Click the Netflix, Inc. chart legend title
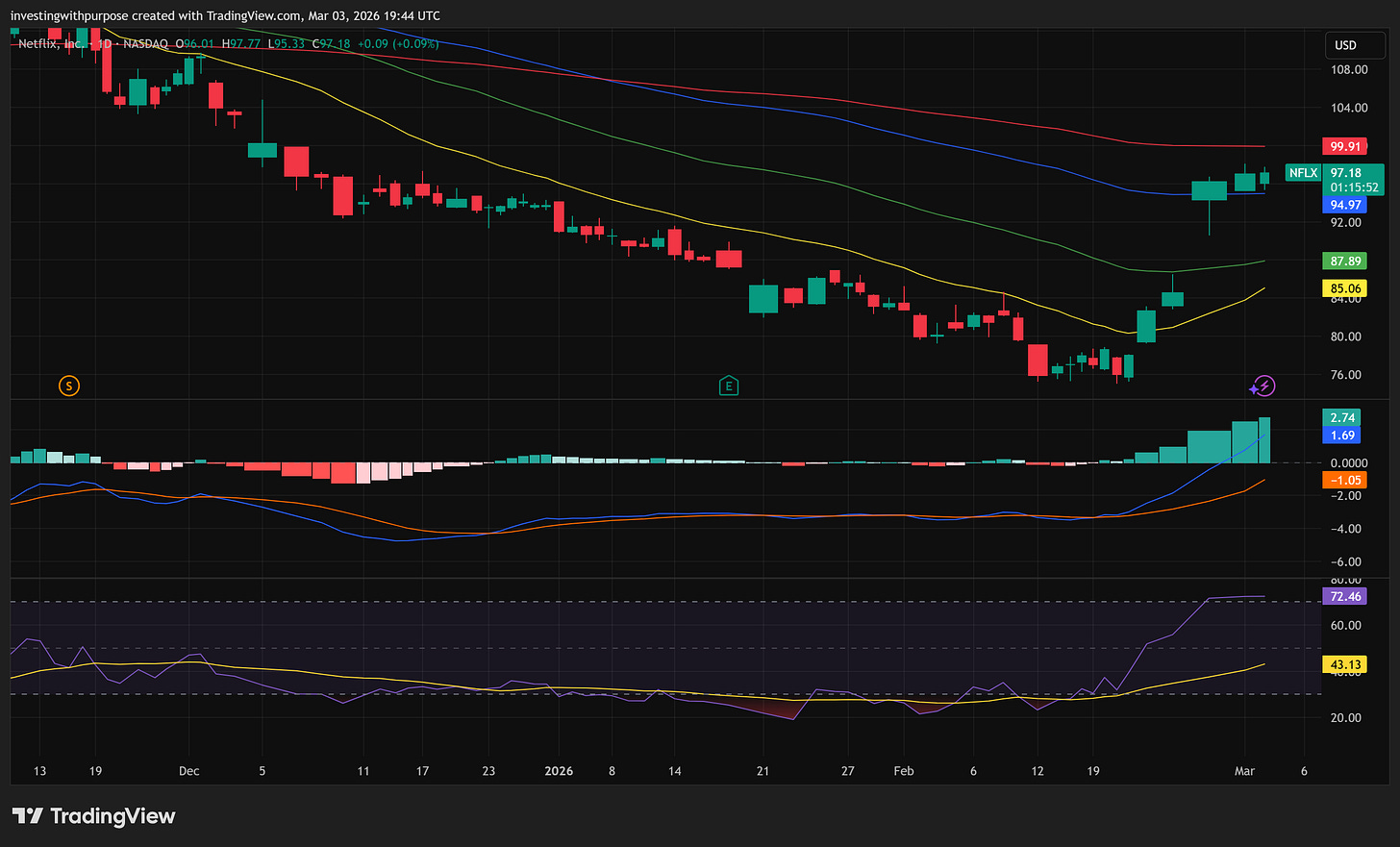 click(x=50, y=44)
